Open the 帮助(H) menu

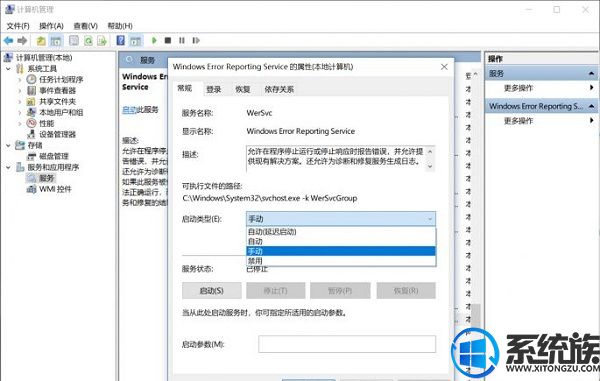click(120, 26)
